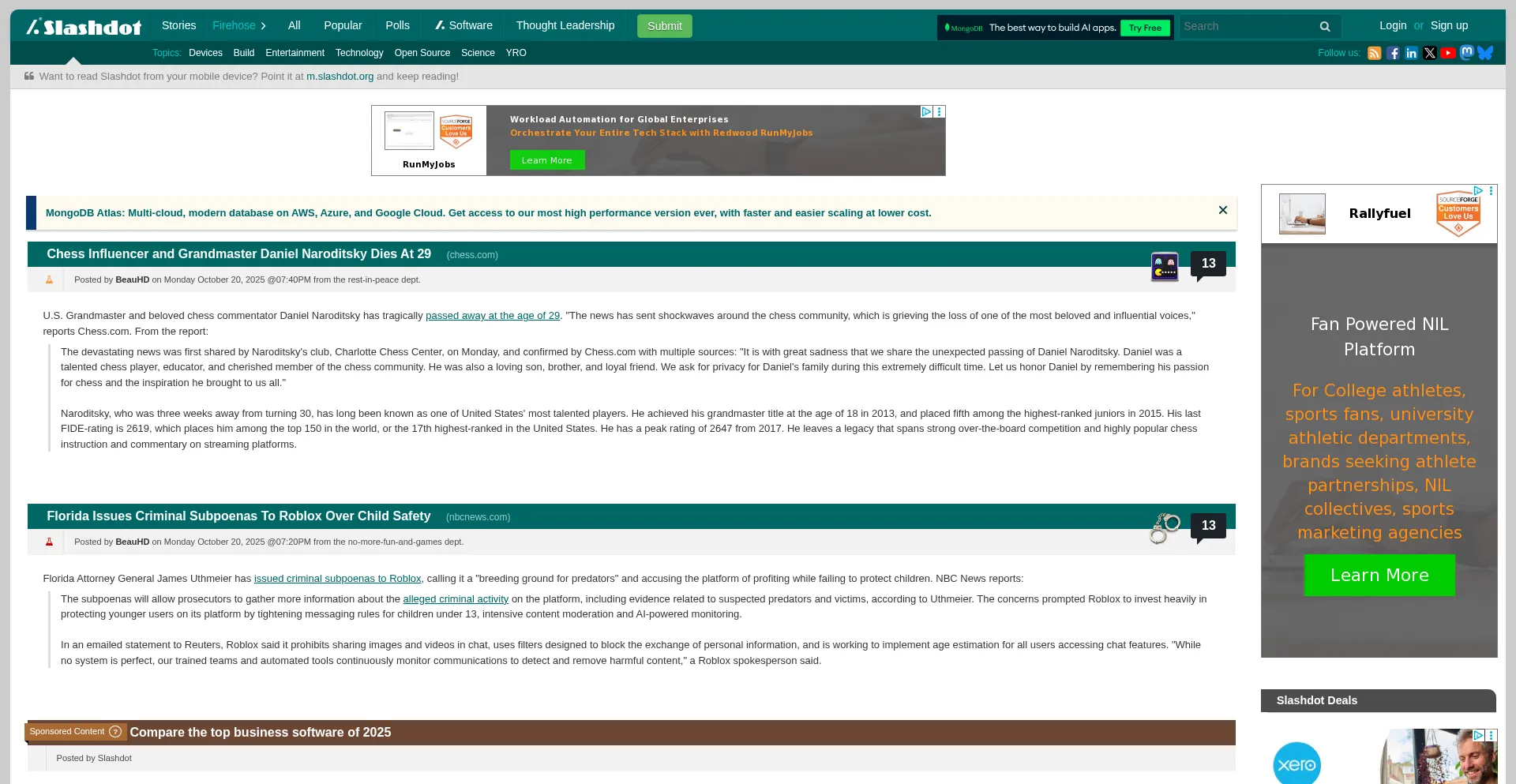
Task: Visit the nbcnews.com source link
Action: coord(478,517)
